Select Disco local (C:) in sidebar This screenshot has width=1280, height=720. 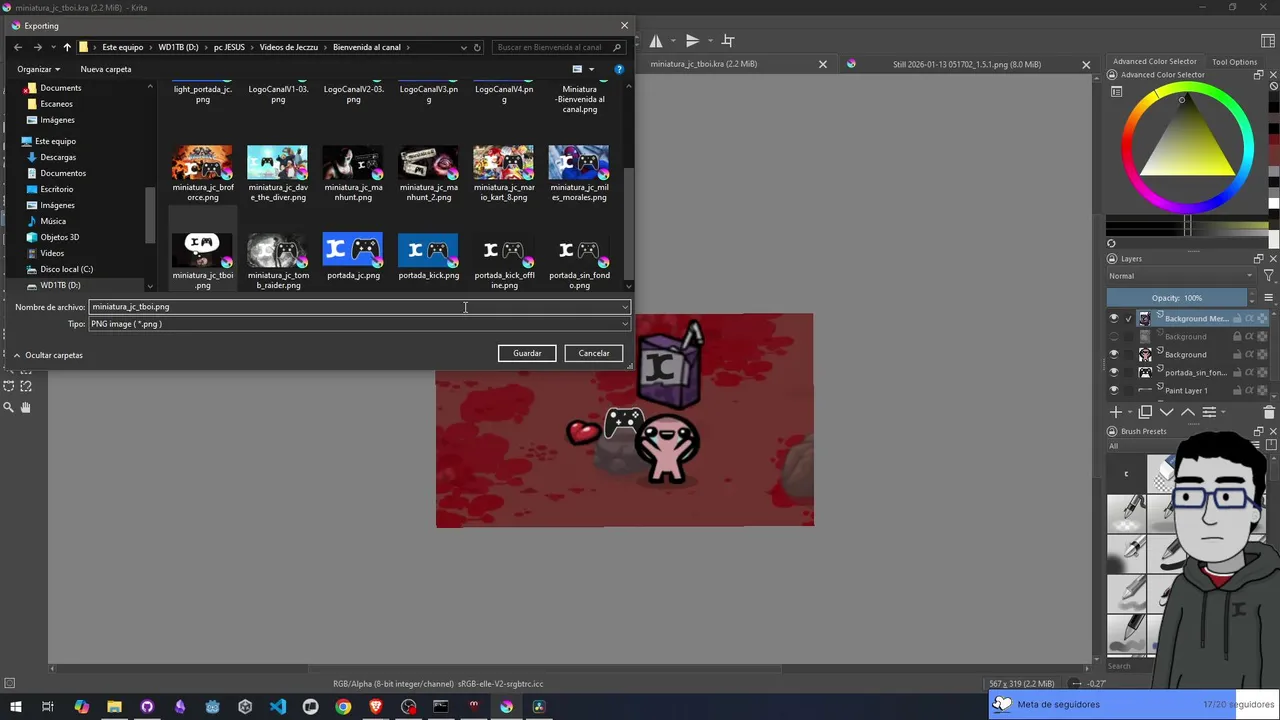[x=66, y=269]
